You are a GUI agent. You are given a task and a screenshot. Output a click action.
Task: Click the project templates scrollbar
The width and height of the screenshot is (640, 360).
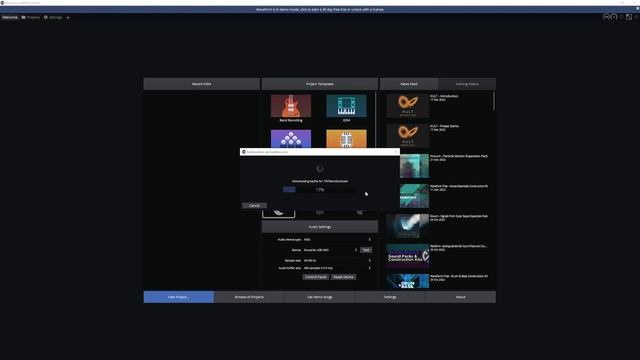tap(376, 120)
